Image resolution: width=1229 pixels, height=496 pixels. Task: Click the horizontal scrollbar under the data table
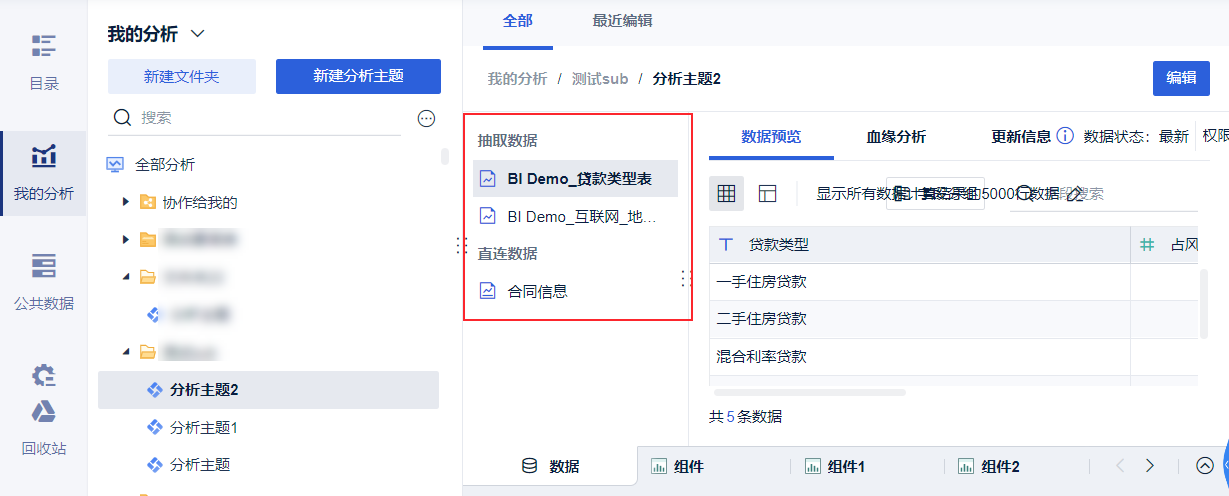(x=810, y=392)
